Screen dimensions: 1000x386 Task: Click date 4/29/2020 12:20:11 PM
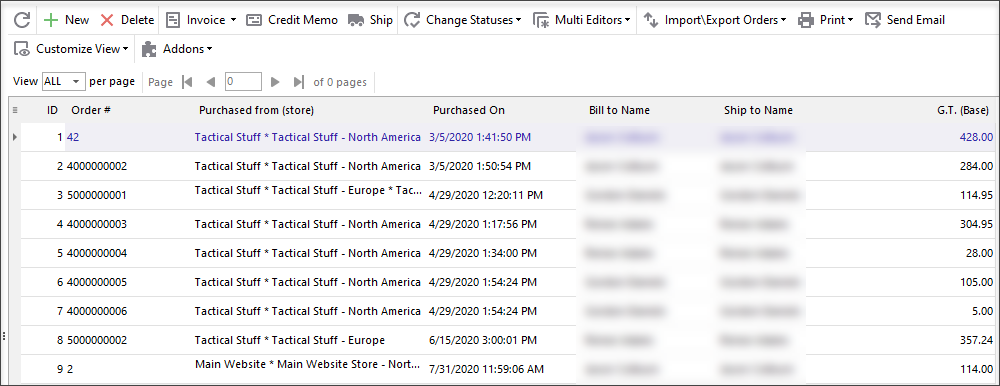point(485,195)
